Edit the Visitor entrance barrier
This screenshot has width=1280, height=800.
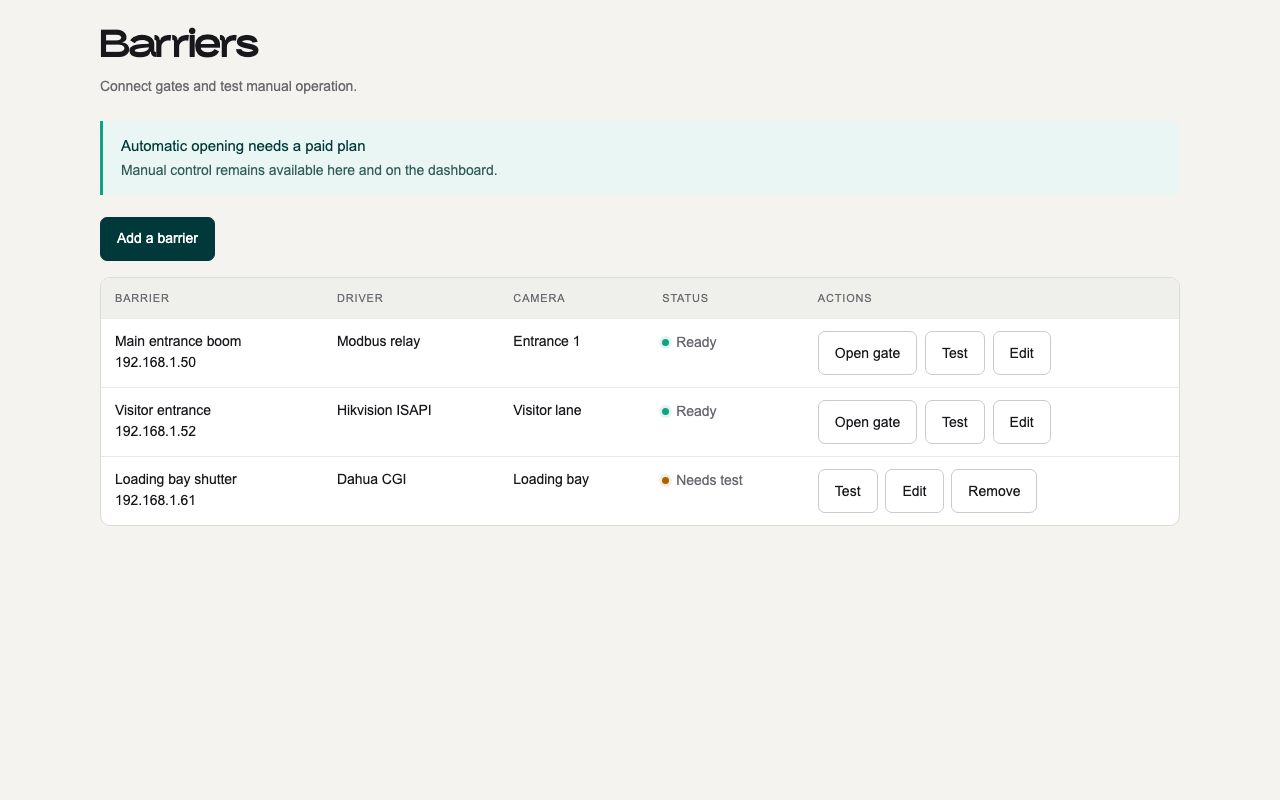(x=1021, y=422)
